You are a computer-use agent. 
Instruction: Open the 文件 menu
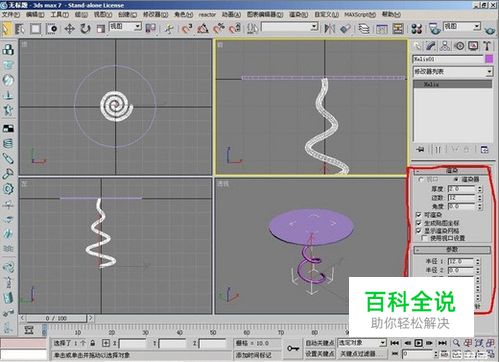(x=11, y=15)
